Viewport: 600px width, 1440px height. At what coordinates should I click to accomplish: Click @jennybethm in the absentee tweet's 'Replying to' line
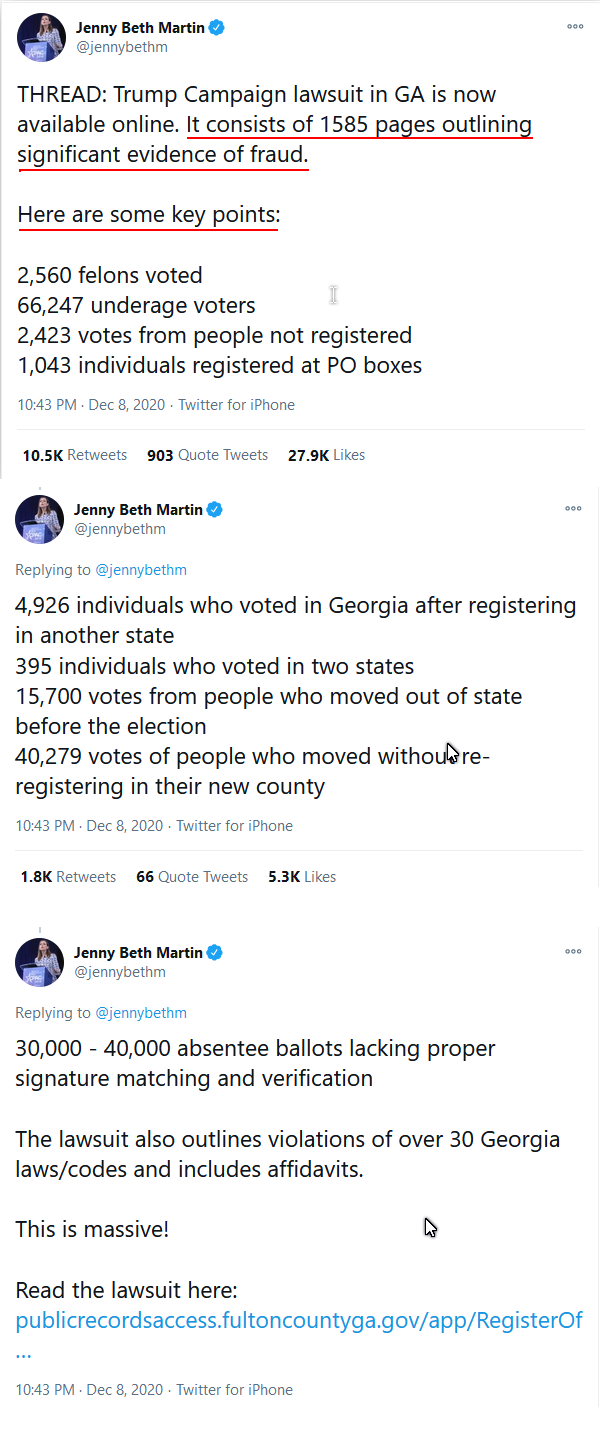coord(141,1013)
